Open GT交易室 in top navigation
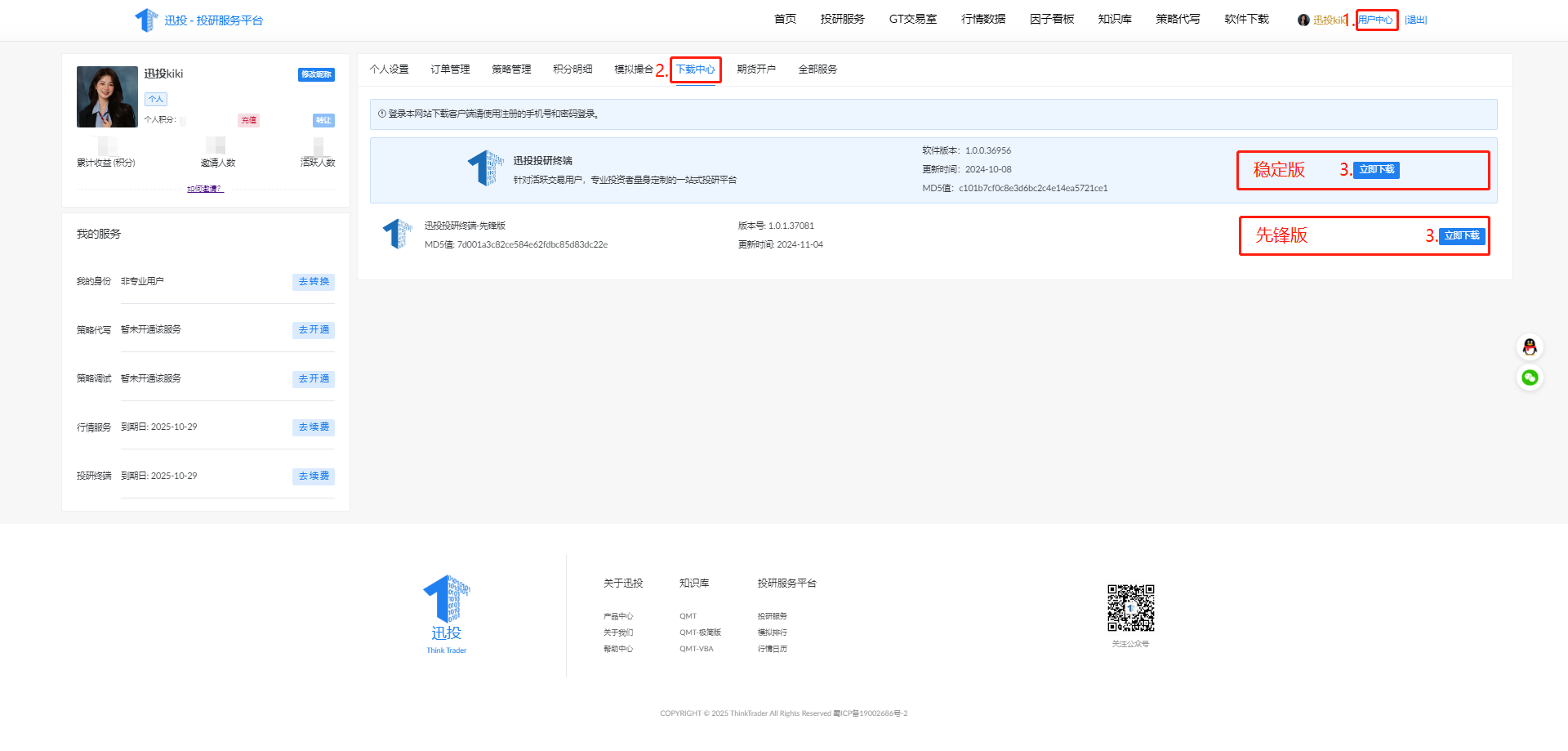 pyautogui.click(x=913, y=19)
